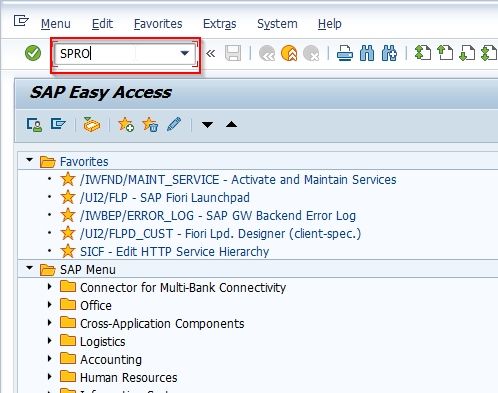Click folder icon next to Logistics
The width and height of the screenshot is (498, 393).
(68, 340)
